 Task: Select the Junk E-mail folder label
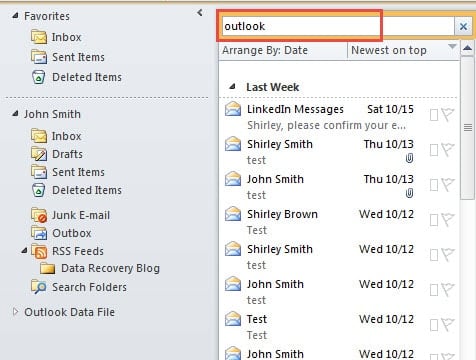pos(81,215)
